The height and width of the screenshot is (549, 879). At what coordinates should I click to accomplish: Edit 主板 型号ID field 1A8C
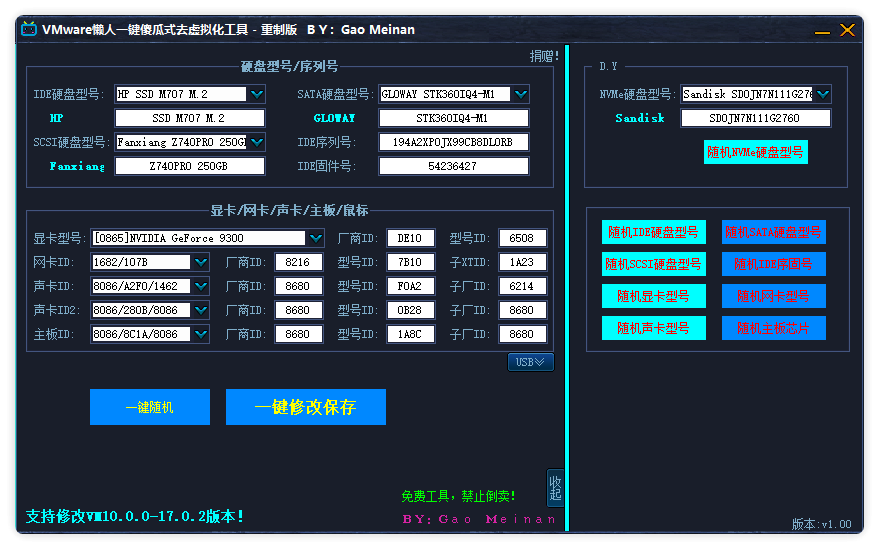tap(410, 334)
